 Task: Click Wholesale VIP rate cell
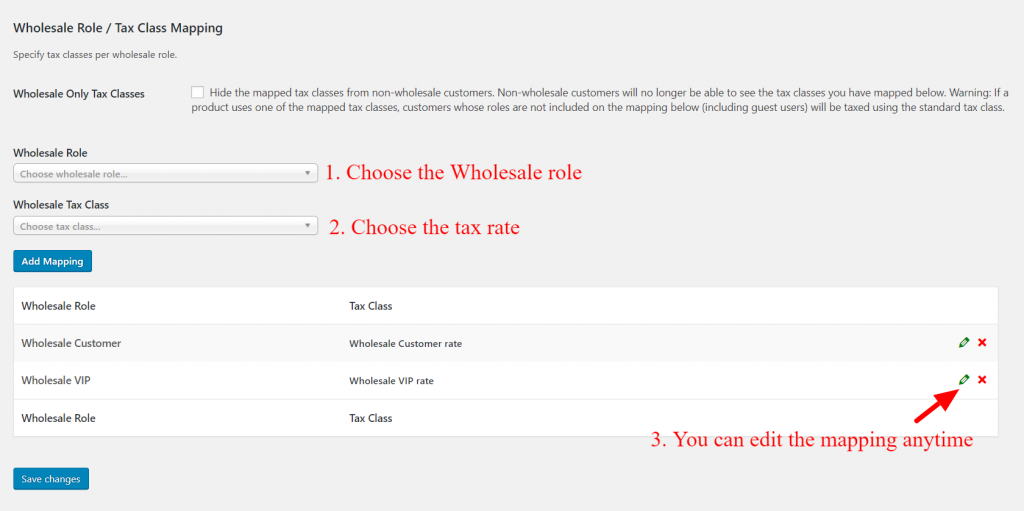click(391, 381)
